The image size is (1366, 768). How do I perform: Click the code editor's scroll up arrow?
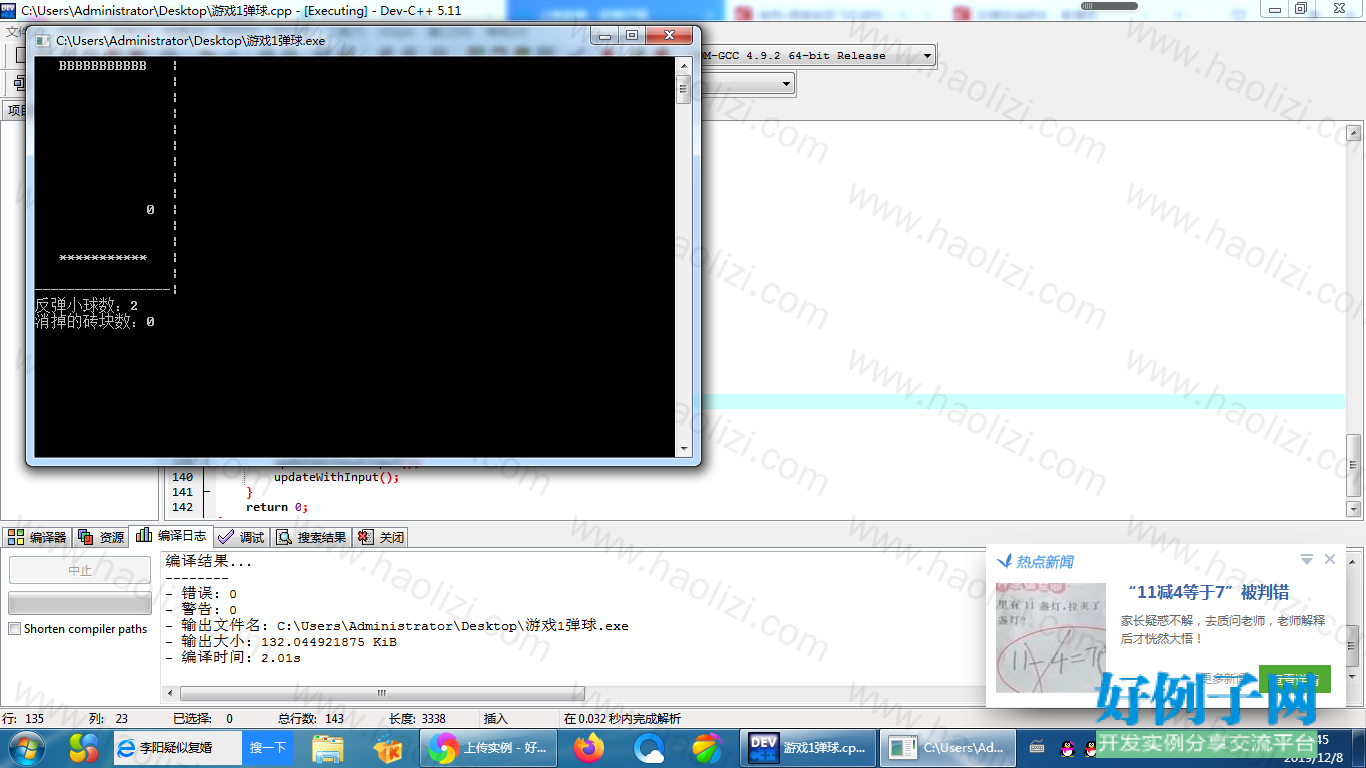click(x=1354, y=133)
